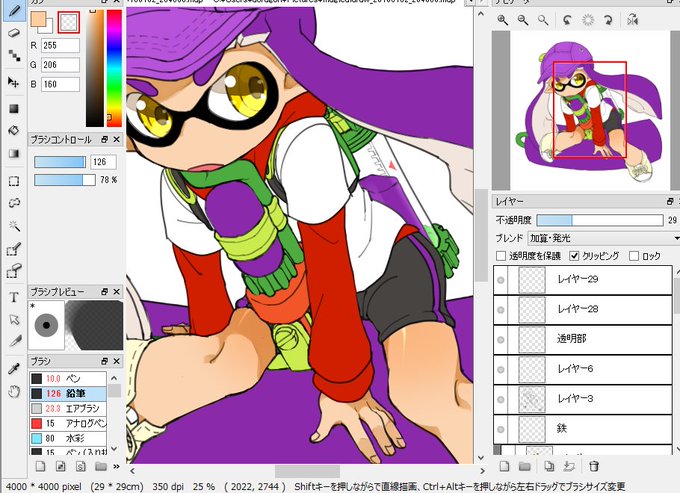Viewport: 680px width, 493px height.
Task: Select the Selection Eraser tool
Action: 14,271
